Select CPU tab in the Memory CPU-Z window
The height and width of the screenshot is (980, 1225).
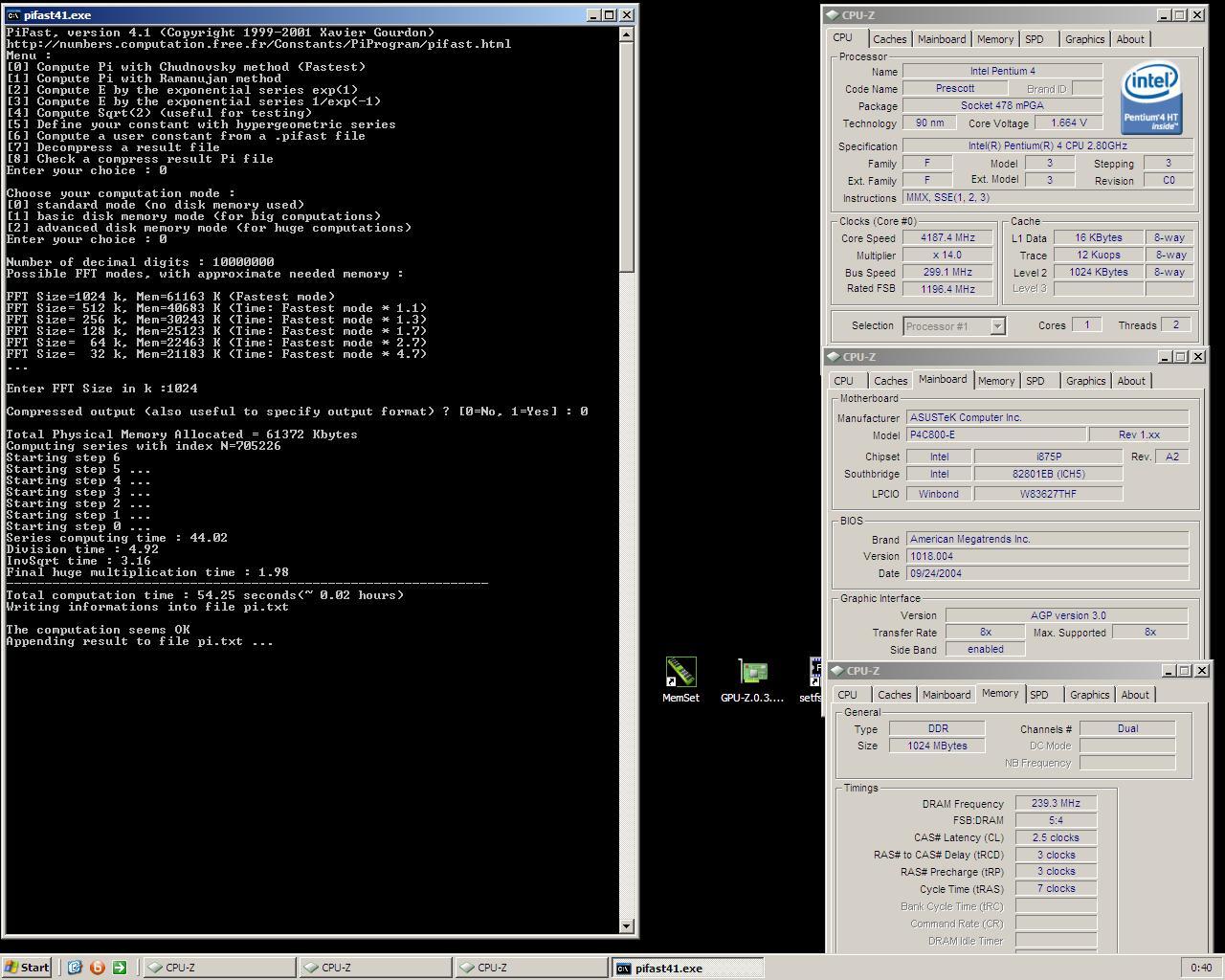click(x=848, y=695)
